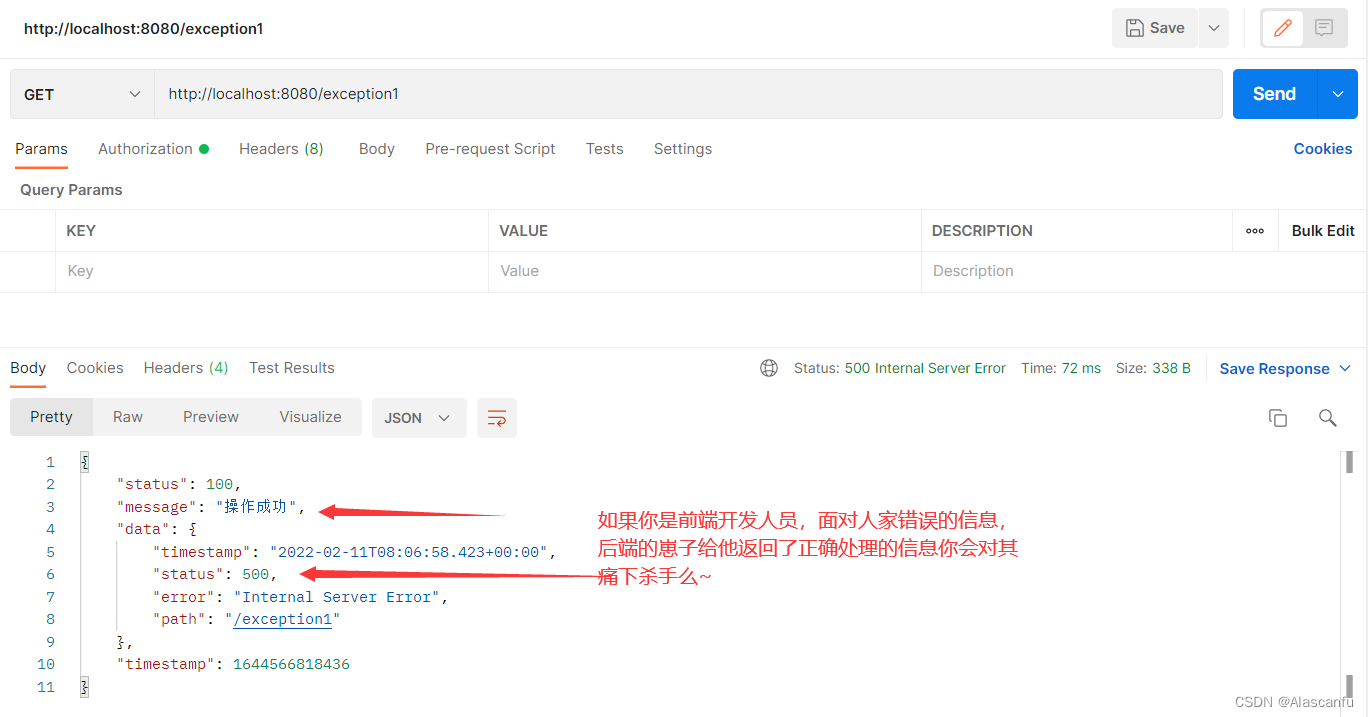Open the JSON format dropdown
The width and height of the screenshot is (1369, 717).
coord(419,418)
